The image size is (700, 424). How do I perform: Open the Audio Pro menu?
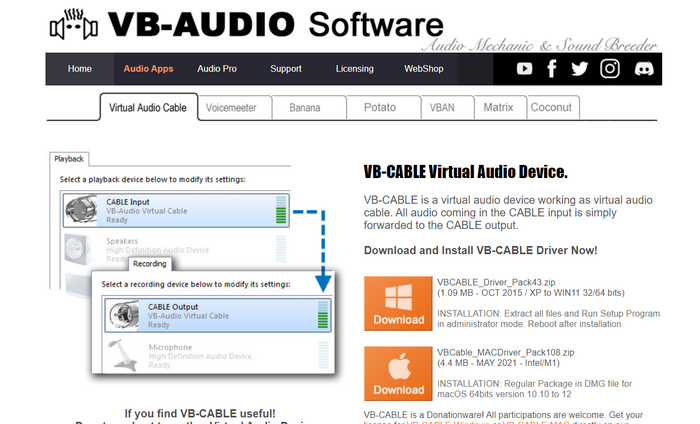coord(217,69)
